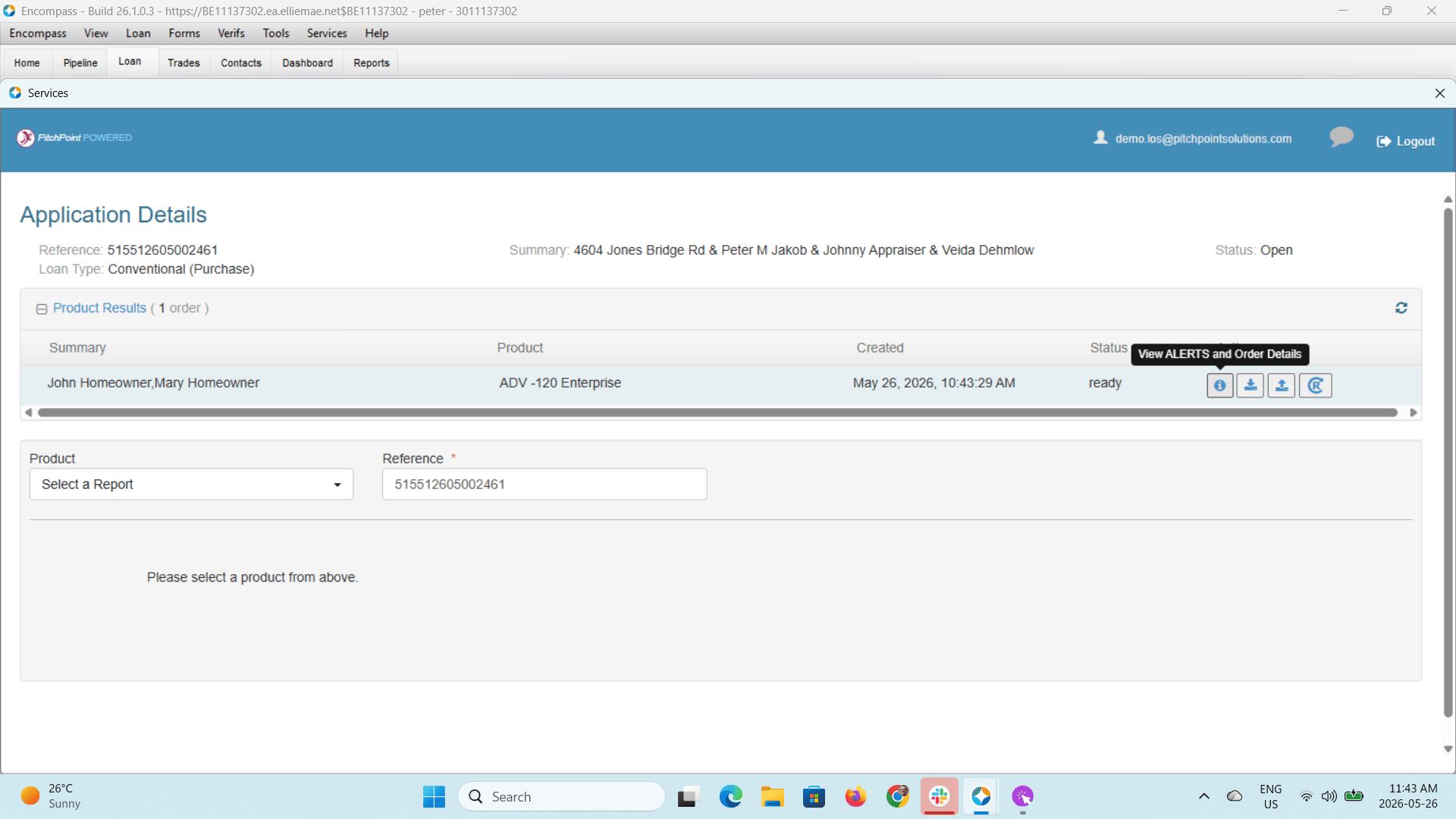Screen dimensions: 1456x819
Task: Open the Encompass menu
Action: [x=38, y=33]
